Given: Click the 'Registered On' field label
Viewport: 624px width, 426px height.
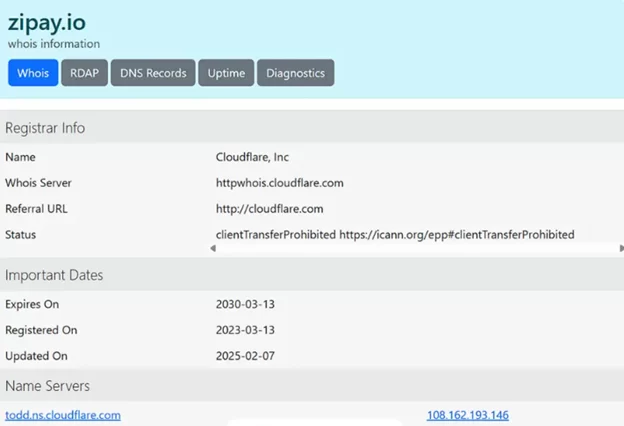Looking at the screenshot, I should [41, 330].
